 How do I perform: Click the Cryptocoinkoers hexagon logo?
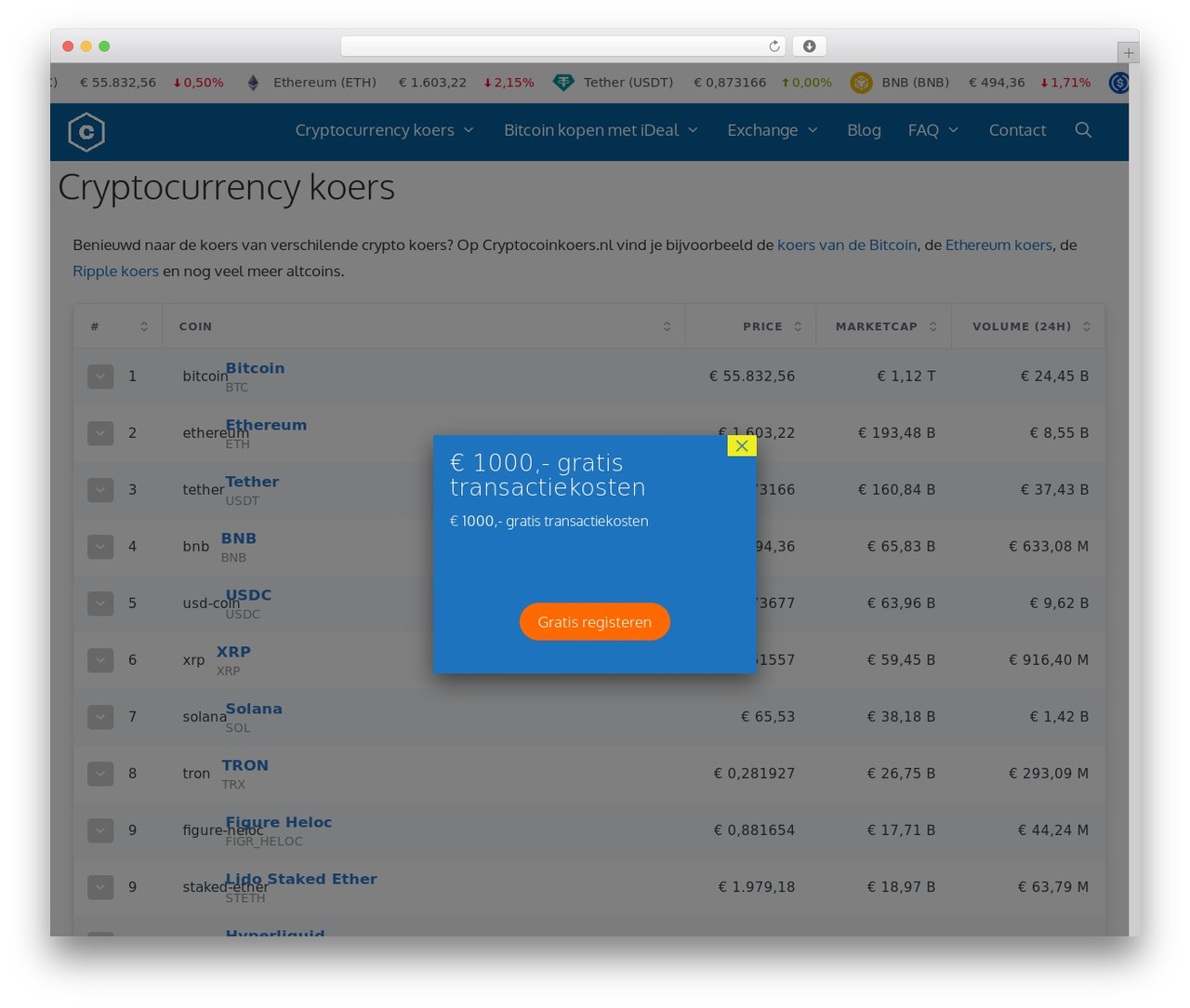[86, 131]
